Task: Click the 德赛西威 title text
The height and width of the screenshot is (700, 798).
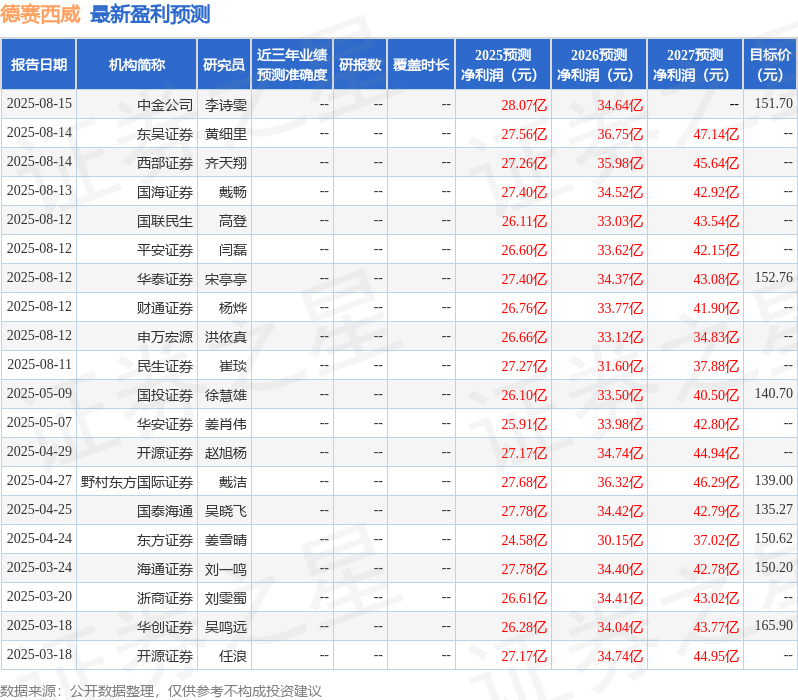Action: click(x=40, y=14)
